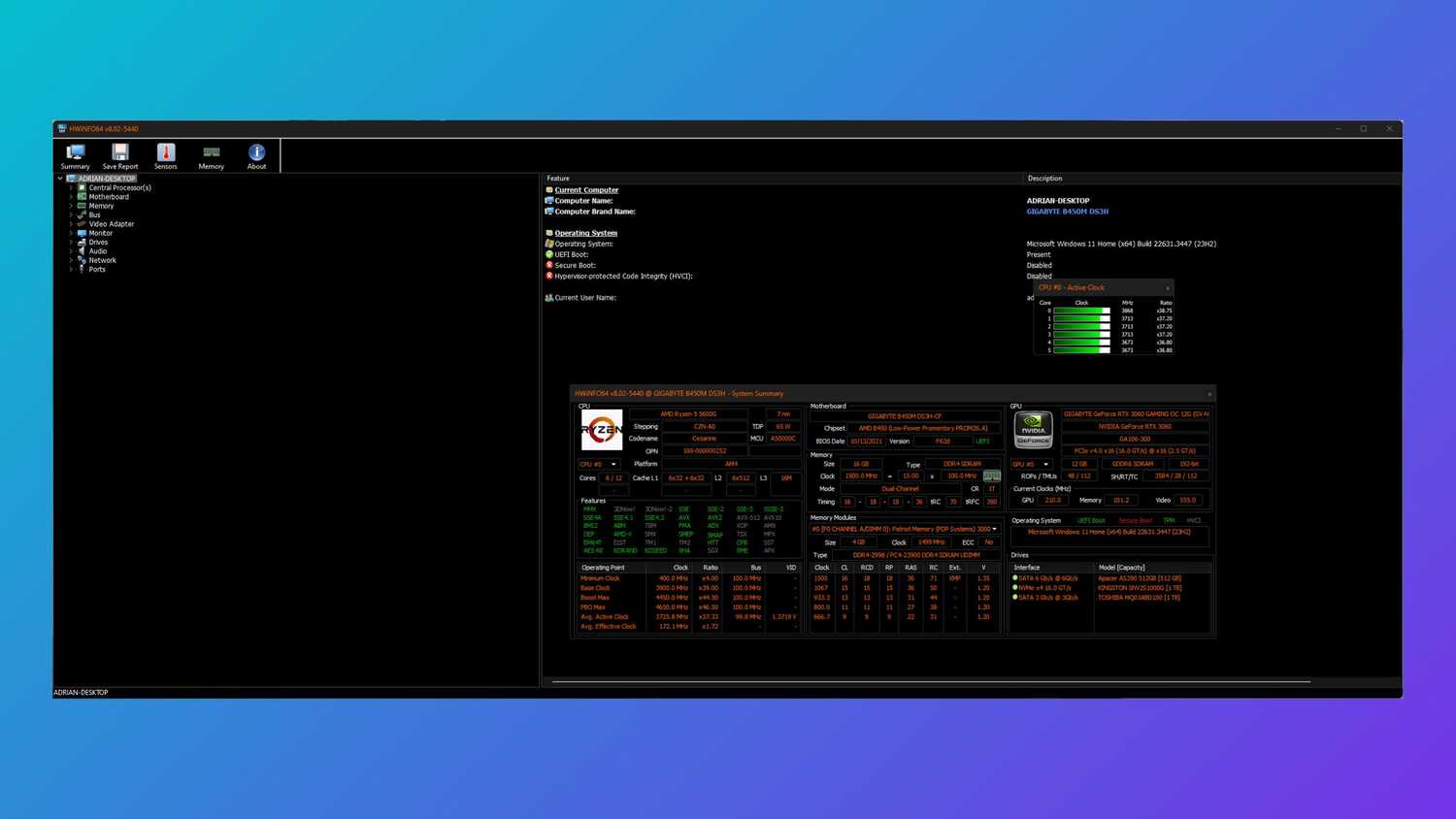This screenshot has width=1456, height=819.
Task: Click the Ryzen CPU logo
Action: (x=601, y=430)
